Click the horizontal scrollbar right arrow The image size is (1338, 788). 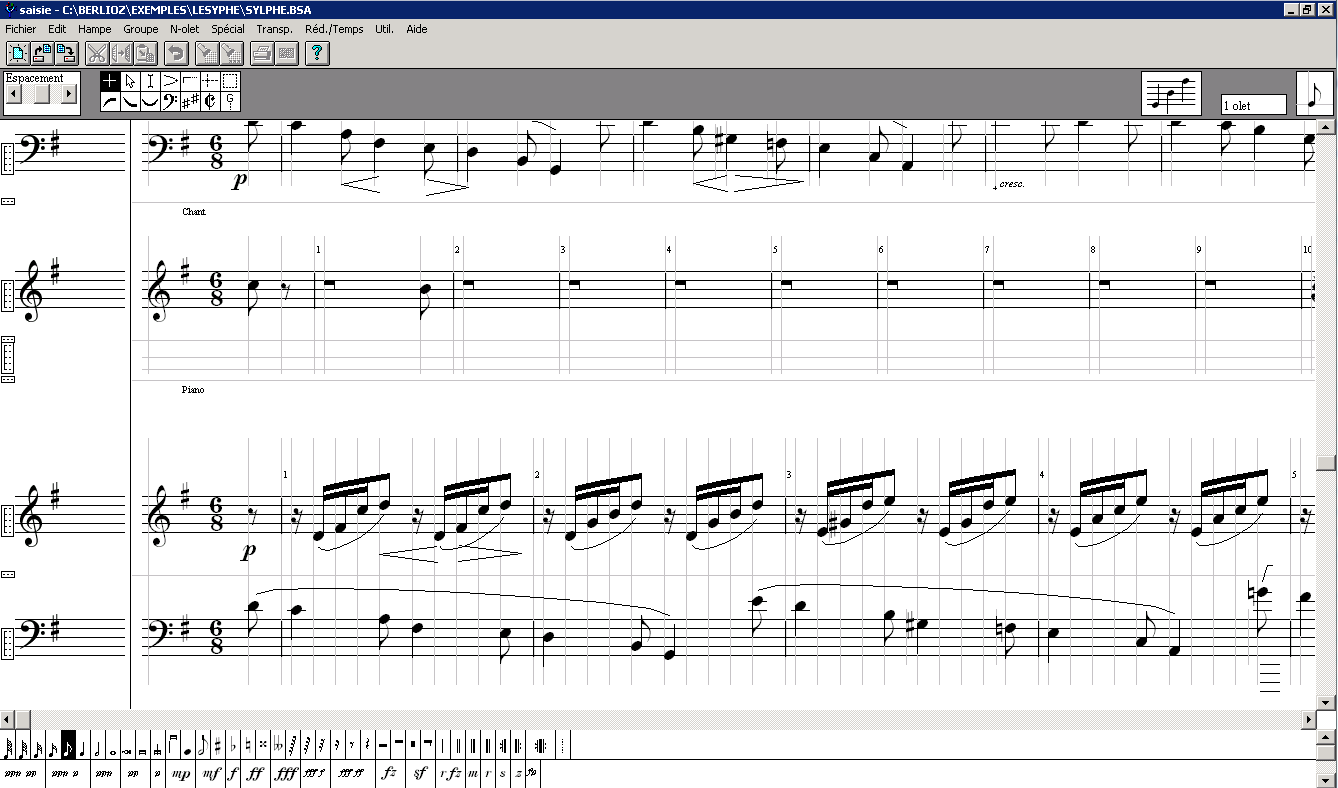(x=1310, y=719)
